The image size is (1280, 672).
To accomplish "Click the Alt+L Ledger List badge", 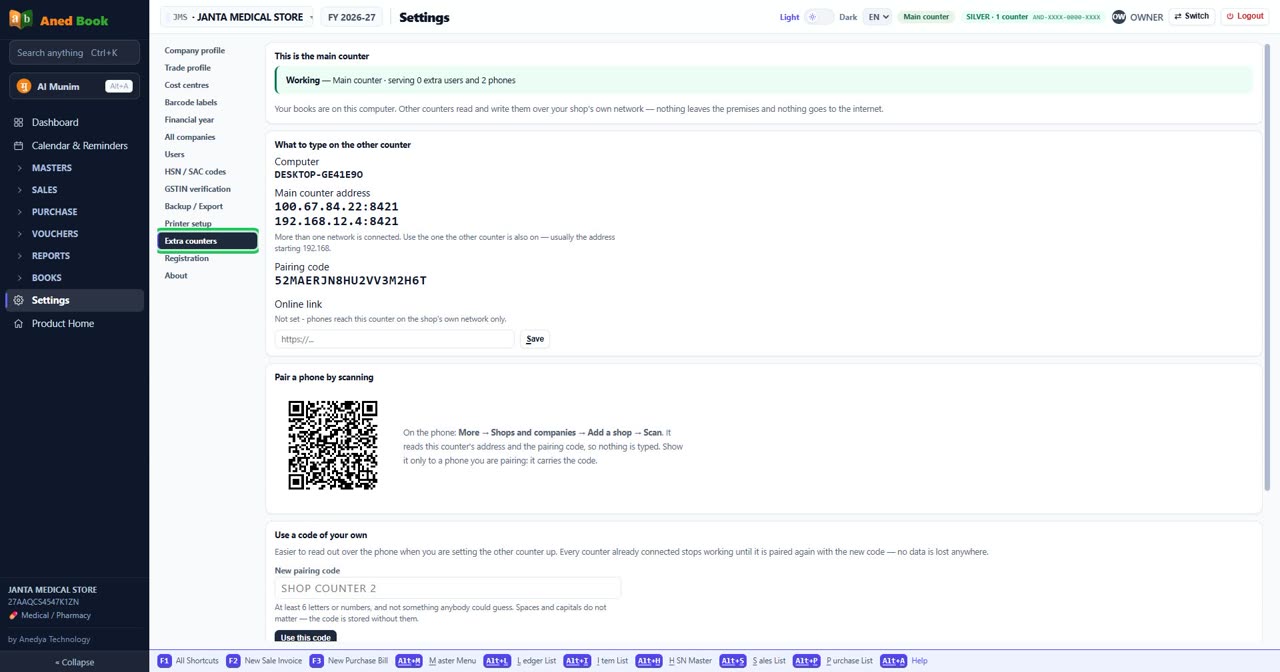I will (x=497, y=661).
